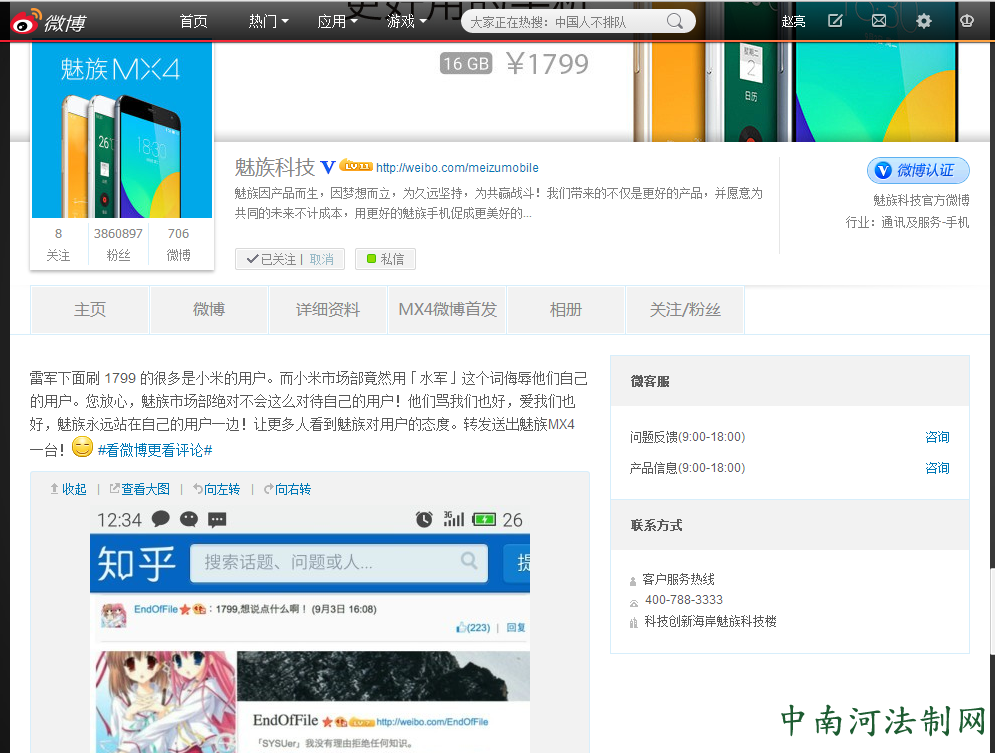The height and width of the screenshot is (753, 995).
Task: Switch to the MX4微博首发 tab
Action: 447,310
